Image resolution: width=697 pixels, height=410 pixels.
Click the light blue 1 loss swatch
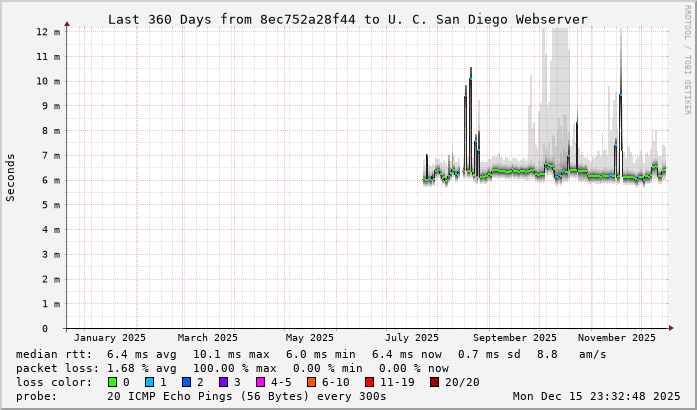pyautogui.click(x=149, y=381)
